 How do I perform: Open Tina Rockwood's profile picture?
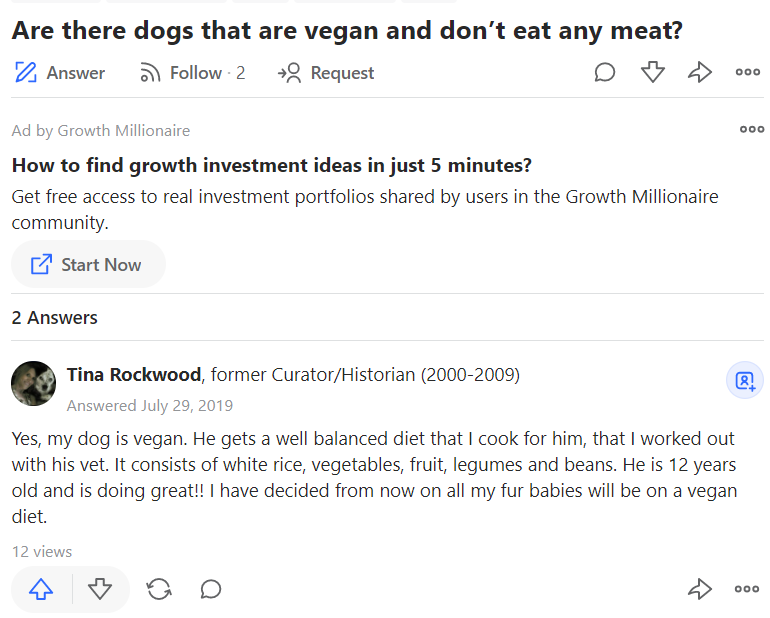click(33, 384)
